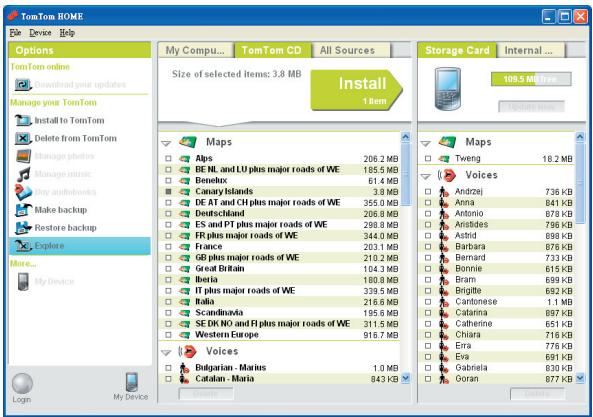This screenshot has height=417, width=593.
Task: Click the 109.5 MB free space bar
Action: (531, 79)
